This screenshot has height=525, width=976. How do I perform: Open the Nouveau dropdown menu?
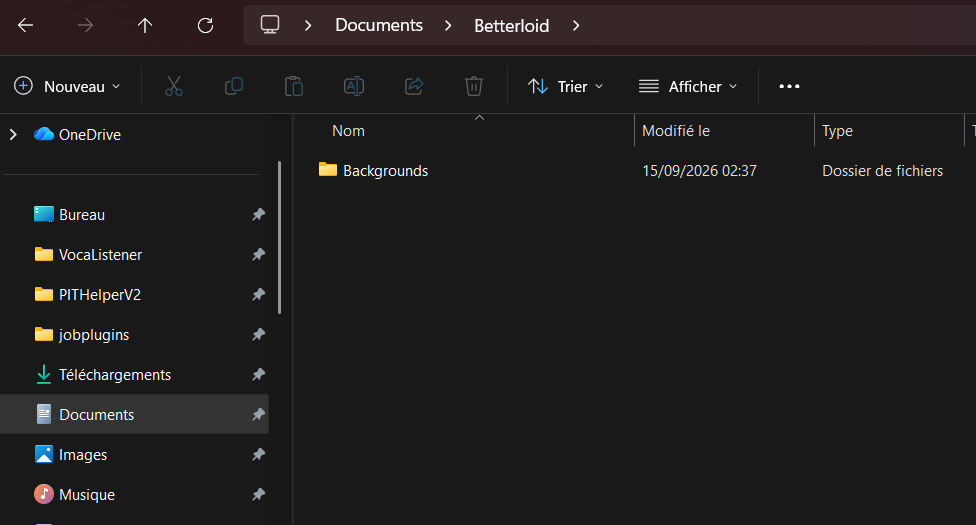pyautogui.click(x=67, y=86)
